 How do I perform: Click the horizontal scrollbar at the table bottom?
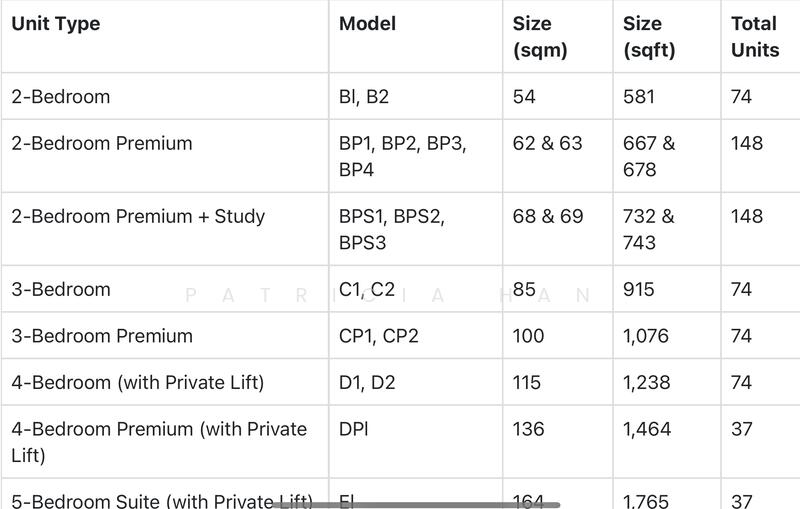coord(415,505)
